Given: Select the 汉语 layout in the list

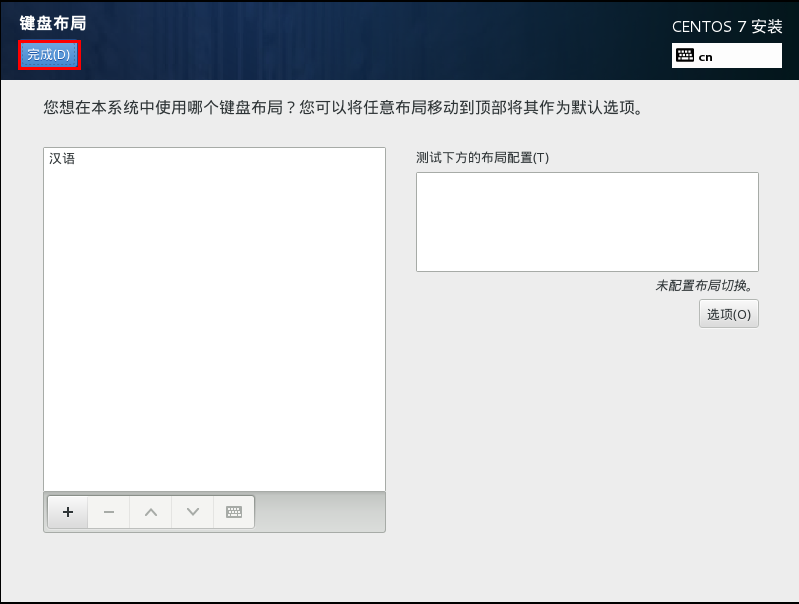Looking at the screenshot, I should pyautogui.click(x=214, y=159).
